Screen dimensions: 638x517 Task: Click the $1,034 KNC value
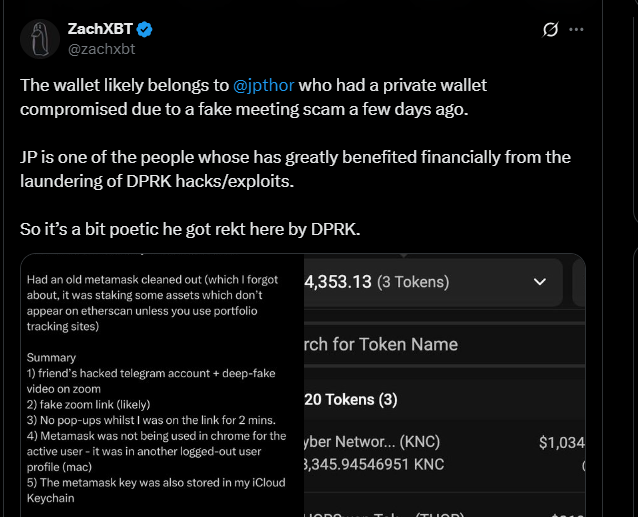(x=562, y=442)
